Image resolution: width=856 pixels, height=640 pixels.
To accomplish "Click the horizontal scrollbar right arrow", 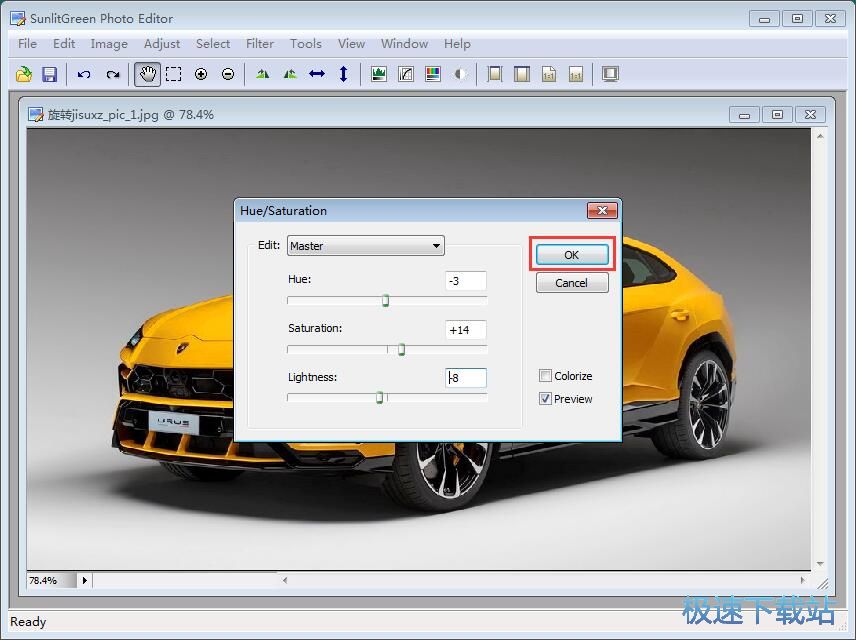I will coord(802,580).
